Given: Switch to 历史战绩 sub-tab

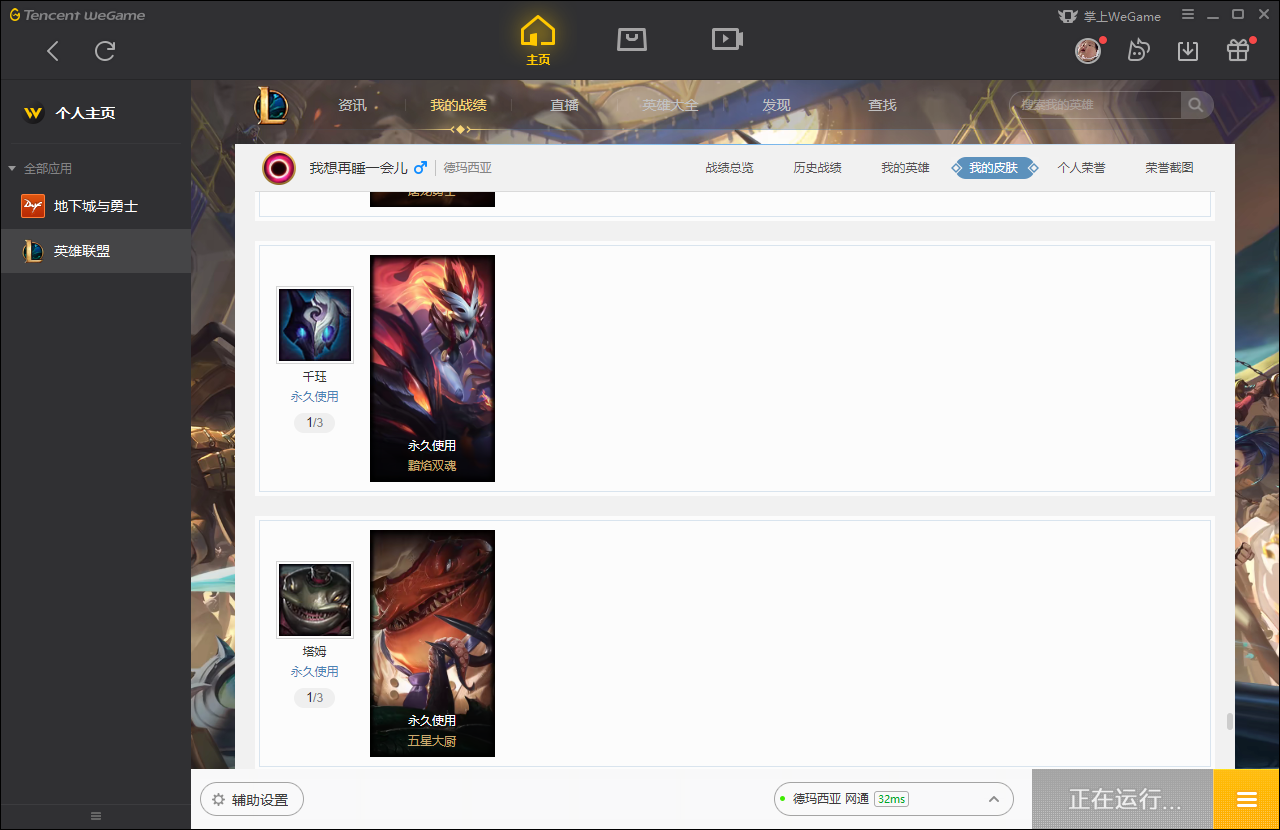Looking at the screenshot, I should (x=817, y=168).
